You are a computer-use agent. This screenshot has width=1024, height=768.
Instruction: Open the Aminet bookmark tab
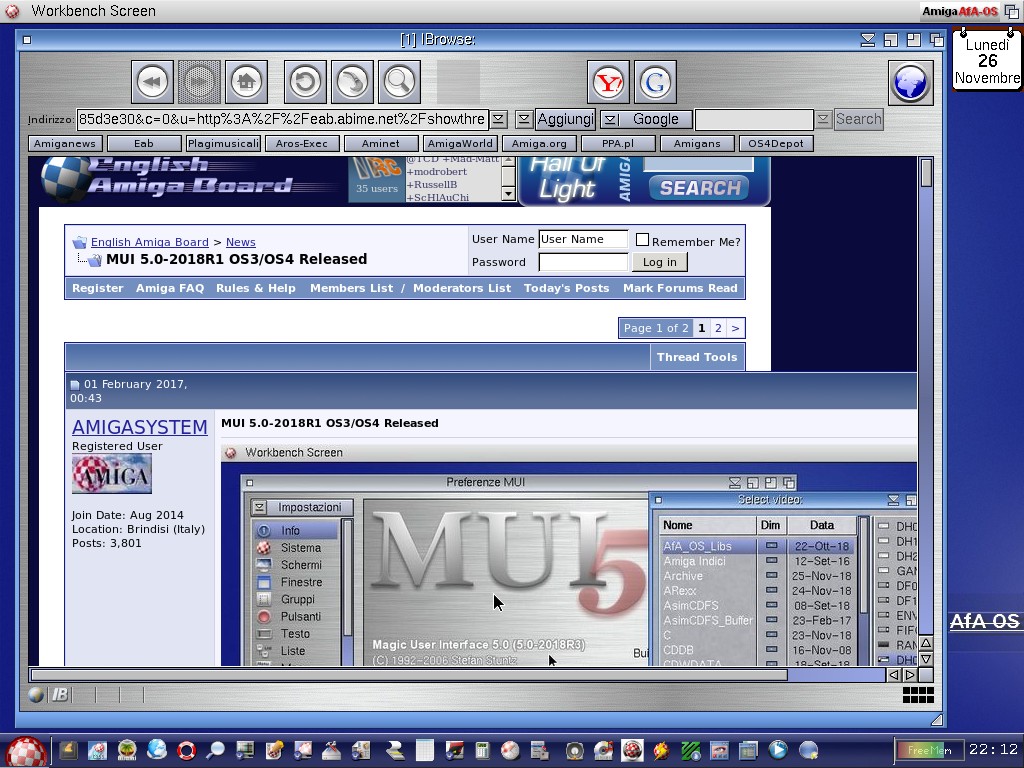click(x=381, y=143)
